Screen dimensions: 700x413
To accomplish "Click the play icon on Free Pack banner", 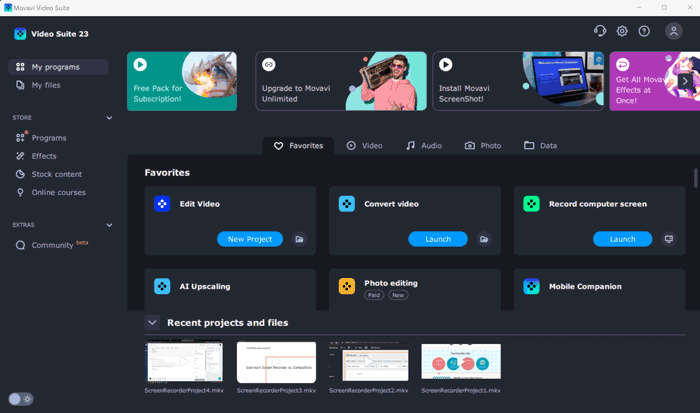I will click(140, 64).
